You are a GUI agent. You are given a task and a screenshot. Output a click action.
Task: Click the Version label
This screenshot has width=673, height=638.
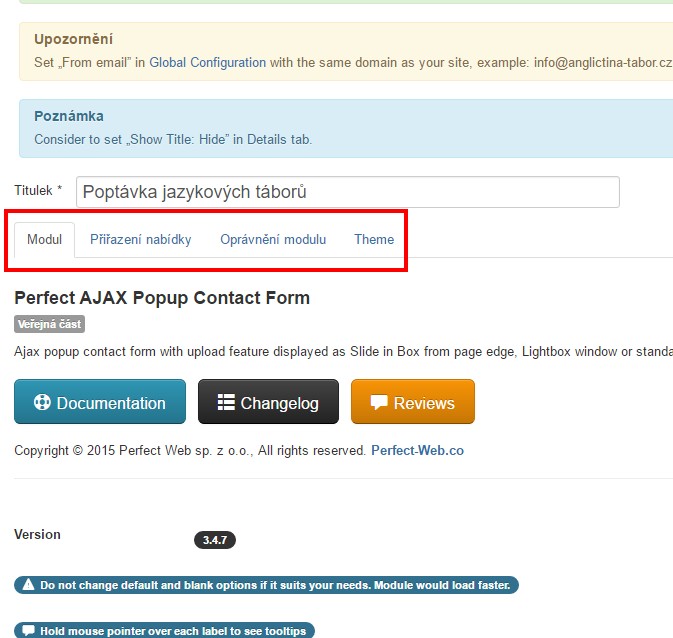37,534
